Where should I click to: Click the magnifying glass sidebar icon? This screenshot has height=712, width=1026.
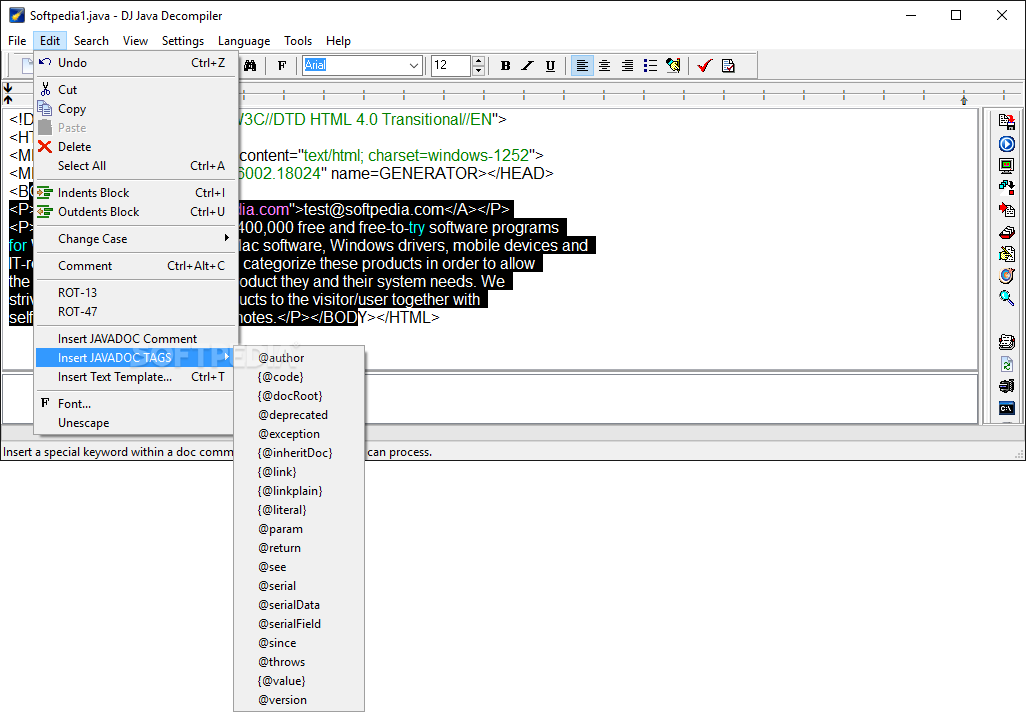1006,298
